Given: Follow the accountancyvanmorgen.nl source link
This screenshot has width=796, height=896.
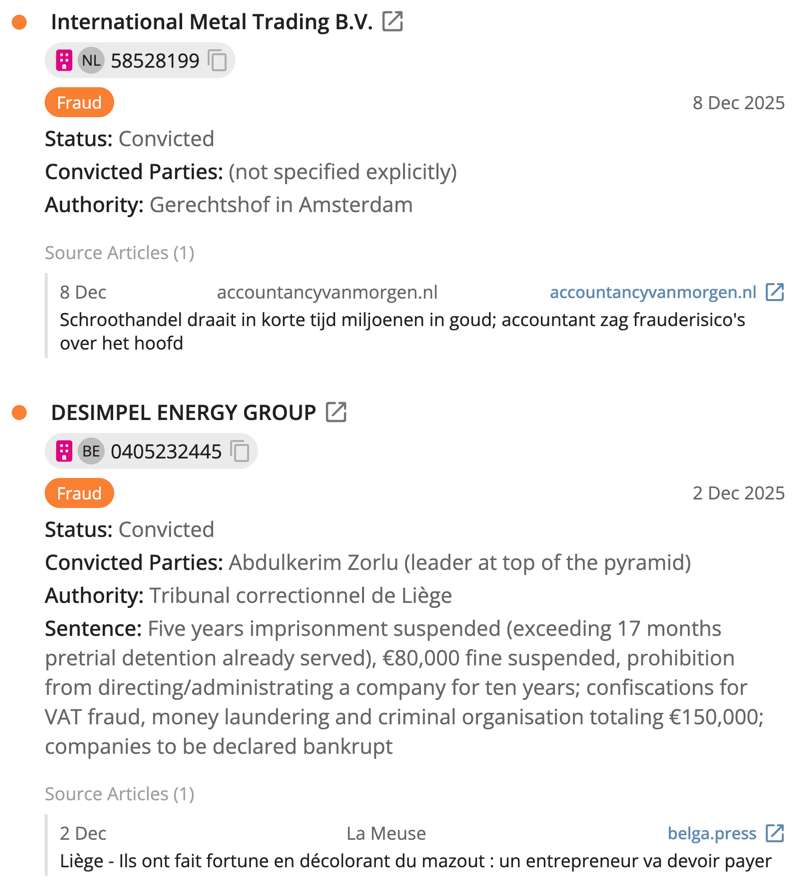Looking at the screenshot, I should tap(653, 292).
